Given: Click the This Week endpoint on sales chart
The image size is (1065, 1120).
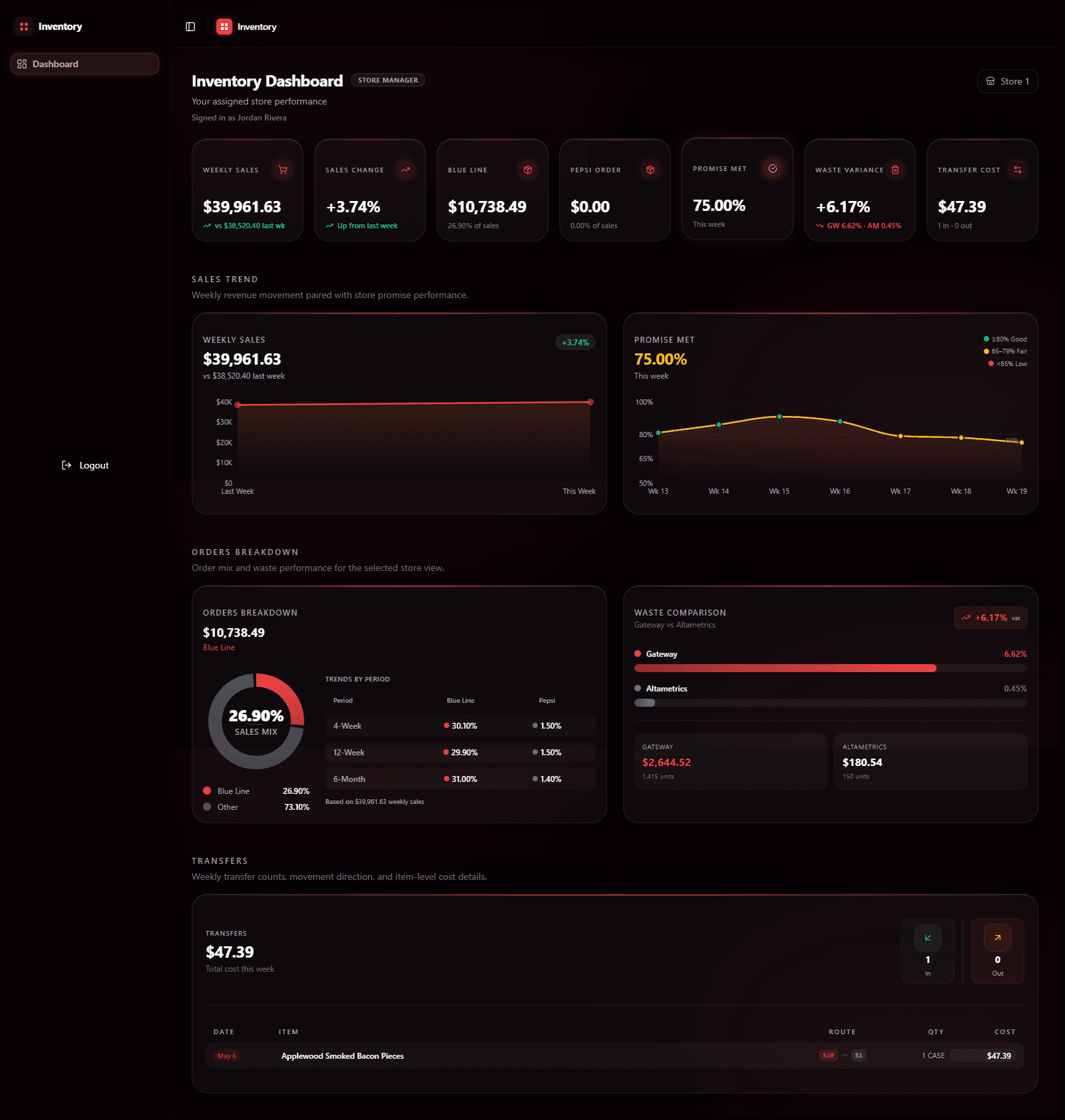Looking at the screenshot, I should tap(590, 402).
